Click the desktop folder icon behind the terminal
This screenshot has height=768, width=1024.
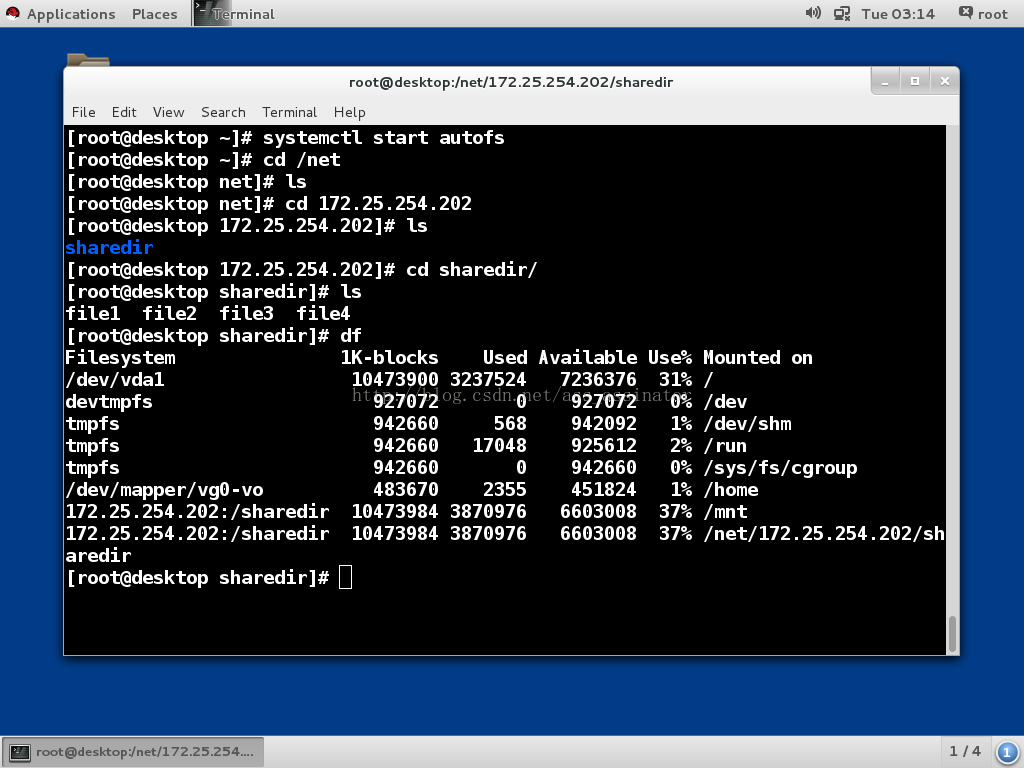pyautogui.click(x=88, y=60)
